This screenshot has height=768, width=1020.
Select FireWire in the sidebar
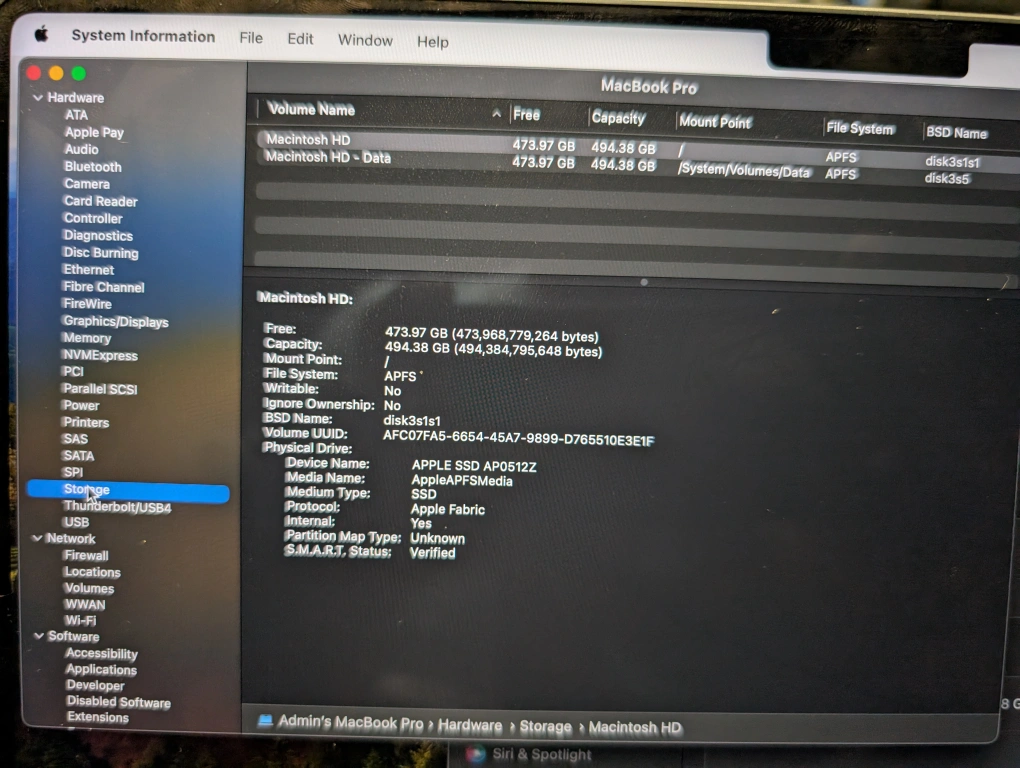coord(87,304)
